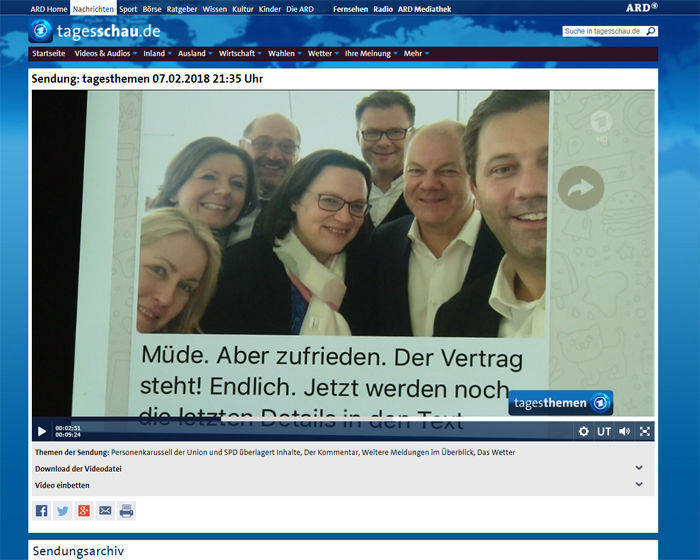
Task: Open the 'ARD Mediathek' top link
Action: (x=425, y=9)
